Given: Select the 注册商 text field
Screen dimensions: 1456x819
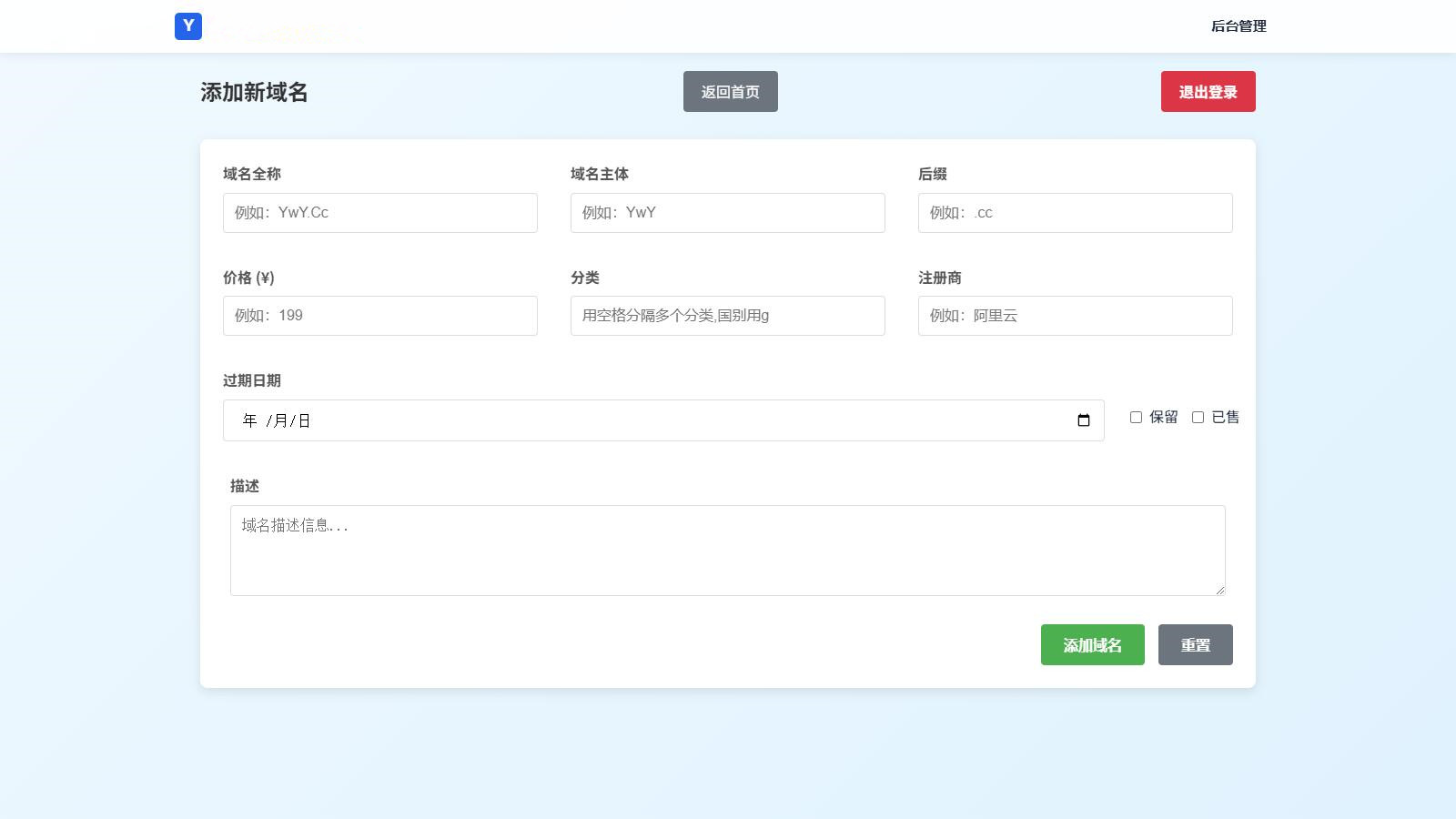Looking at the screenshot, I should pos(1075,316).
